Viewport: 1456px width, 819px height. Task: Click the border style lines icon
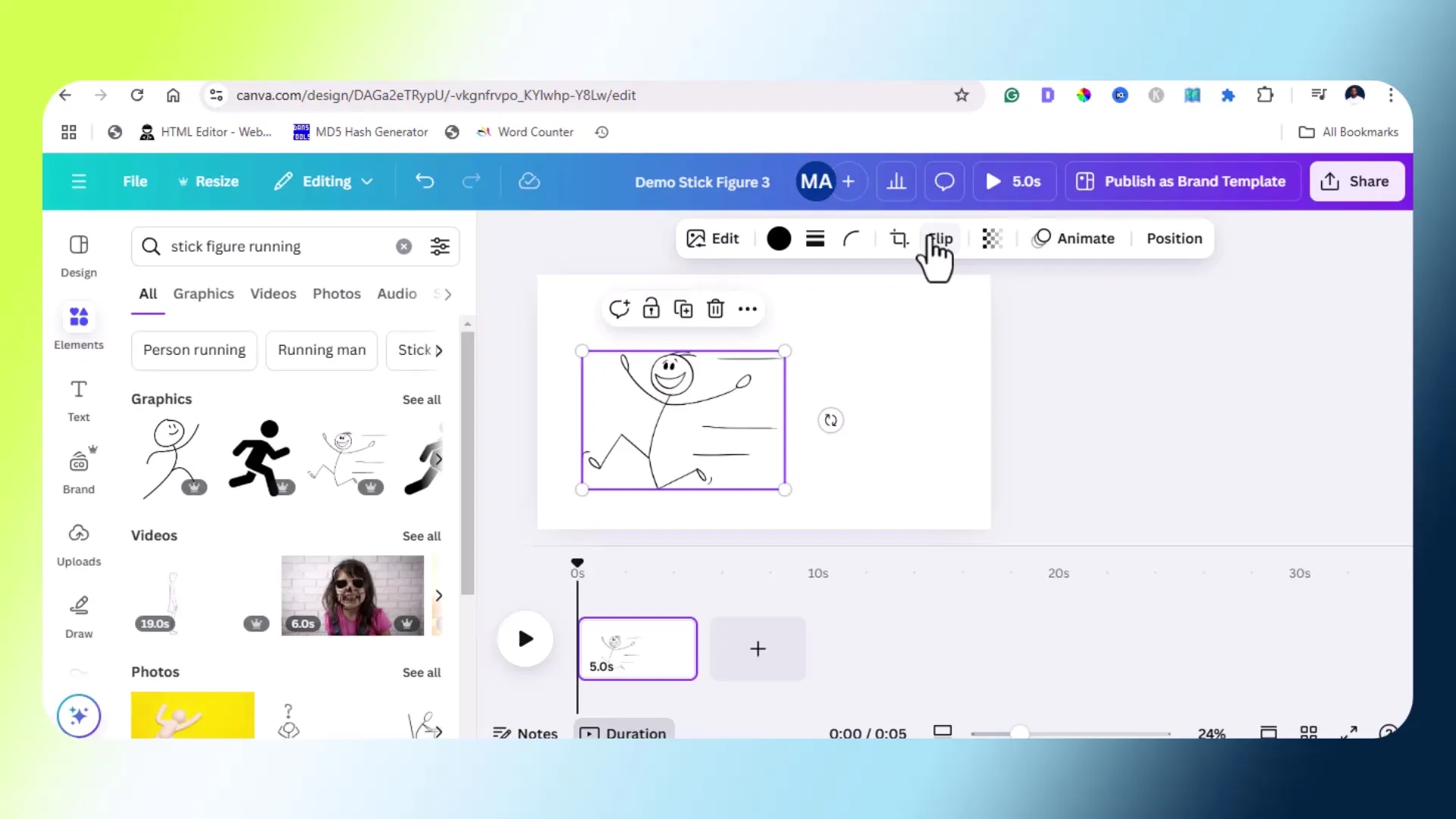click(815, 239)
